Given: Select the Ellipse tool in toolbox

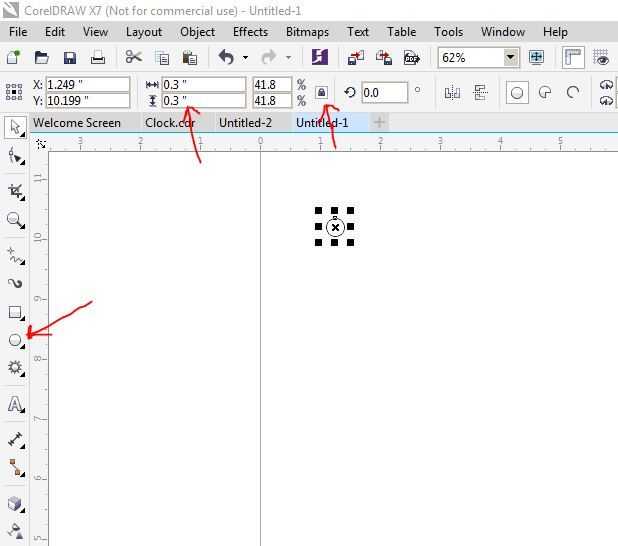Looking at the screenshot, I should pos(15,340).
